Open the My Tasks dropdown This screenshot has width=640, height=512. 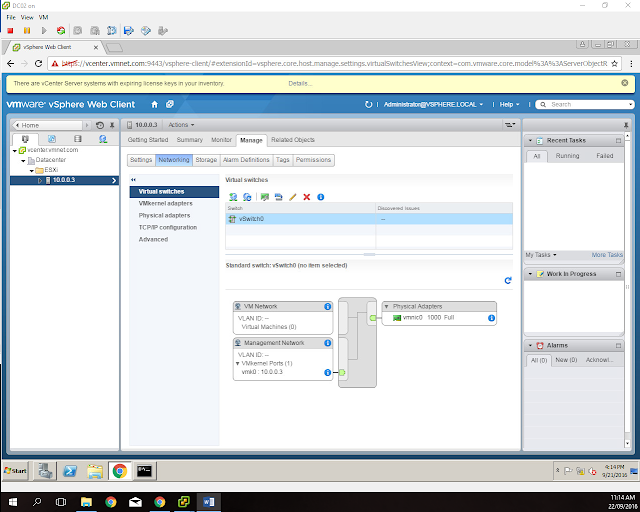point(541,255)
